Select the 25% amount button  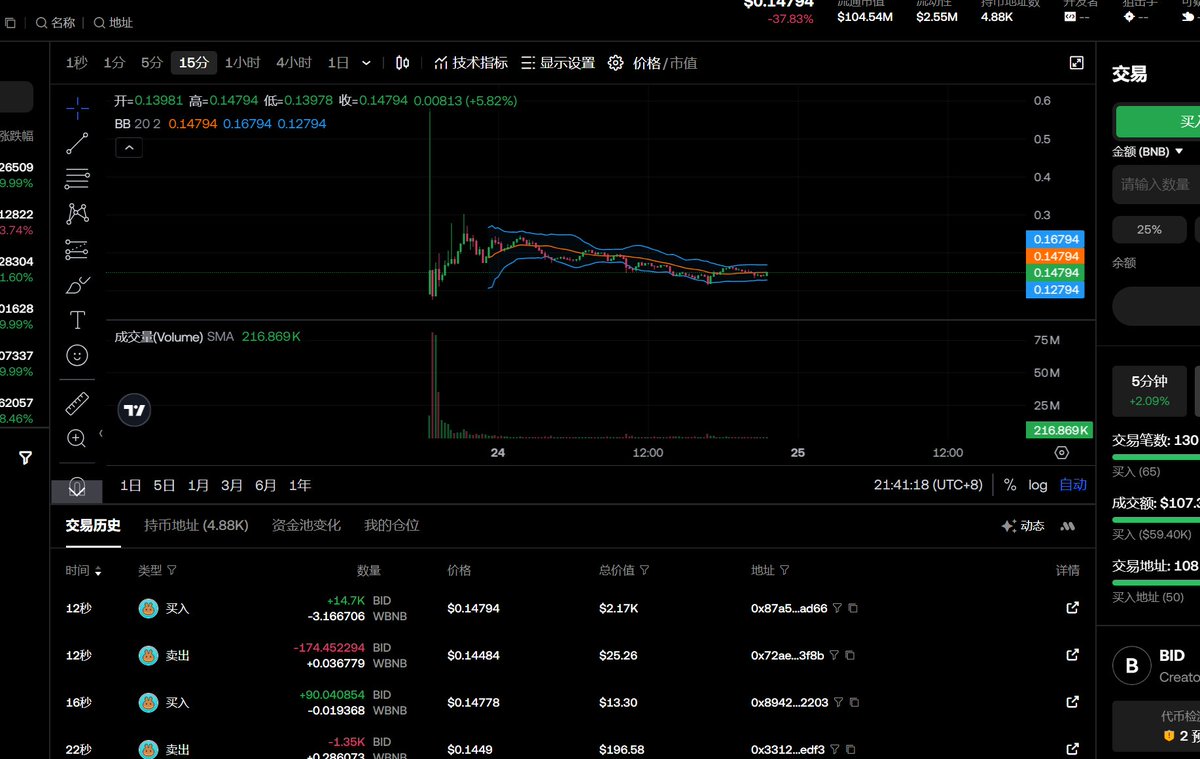coord(1148,229)
